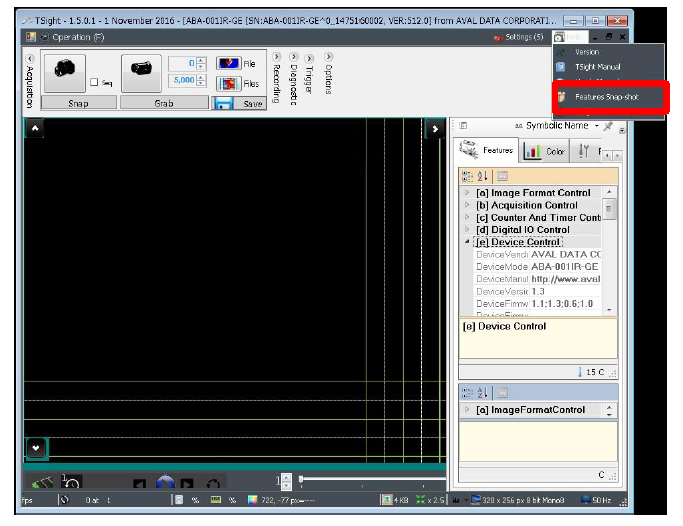This screenshot has width=683, height=526.
Task: Collapse the Device Control category
Action: tap(466, 242)
